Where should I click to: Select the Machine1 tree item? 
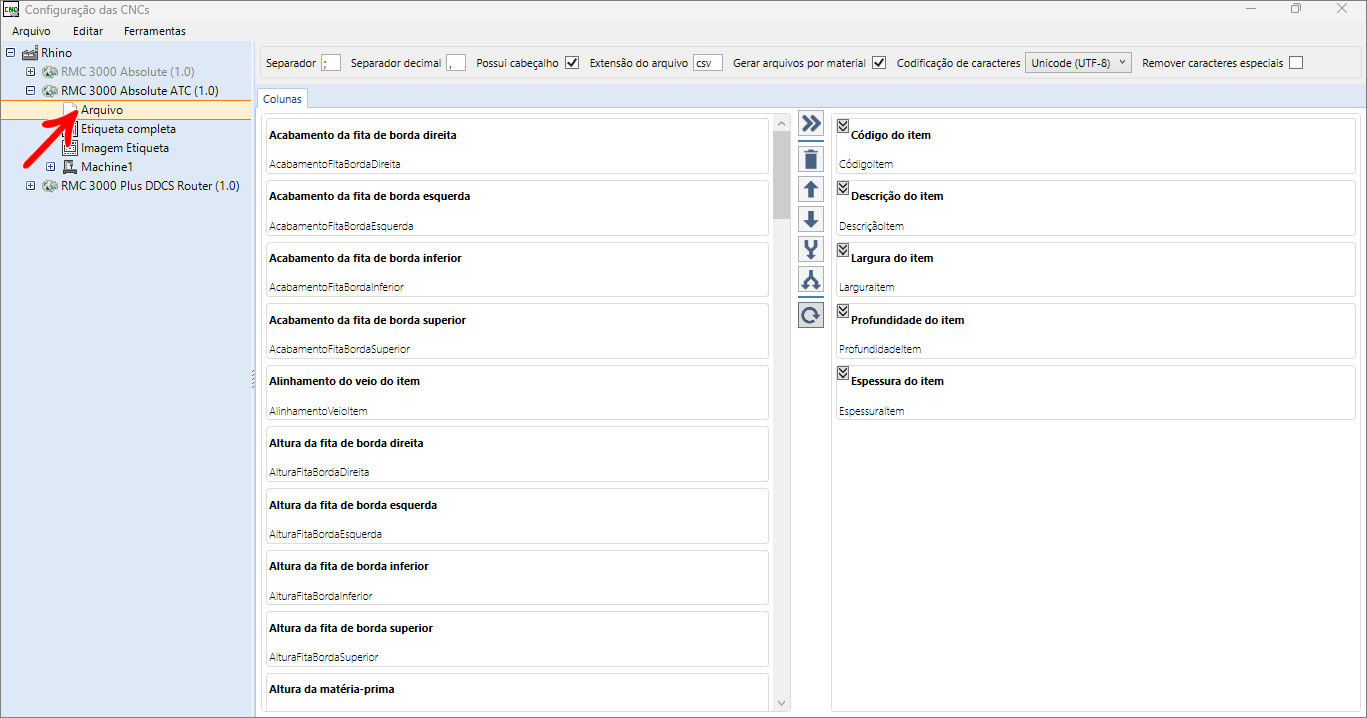pyautogui.click(x=107, y=166)
